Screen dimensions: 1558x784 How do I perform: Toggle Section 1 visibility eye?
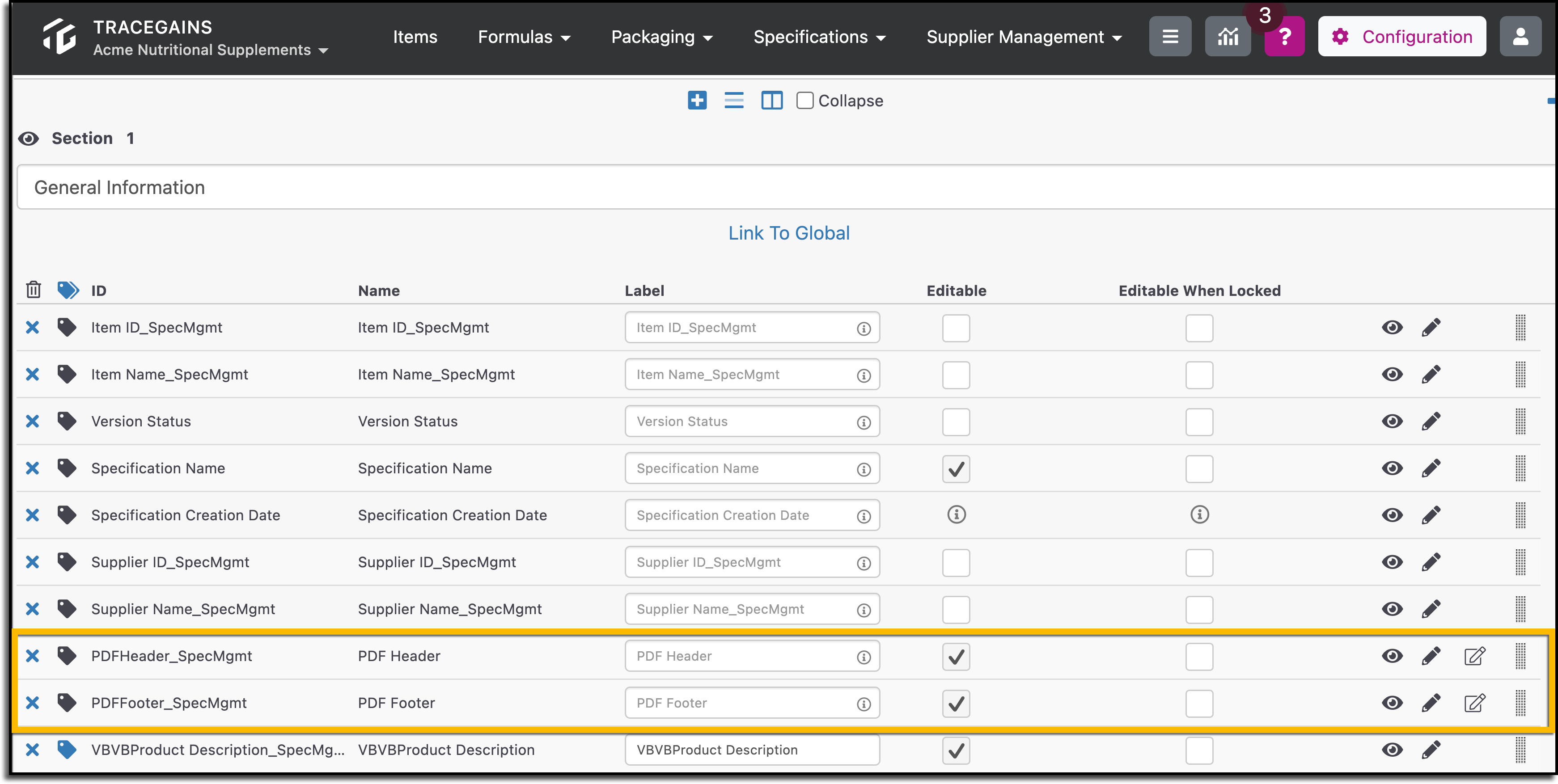coord(29,139)
